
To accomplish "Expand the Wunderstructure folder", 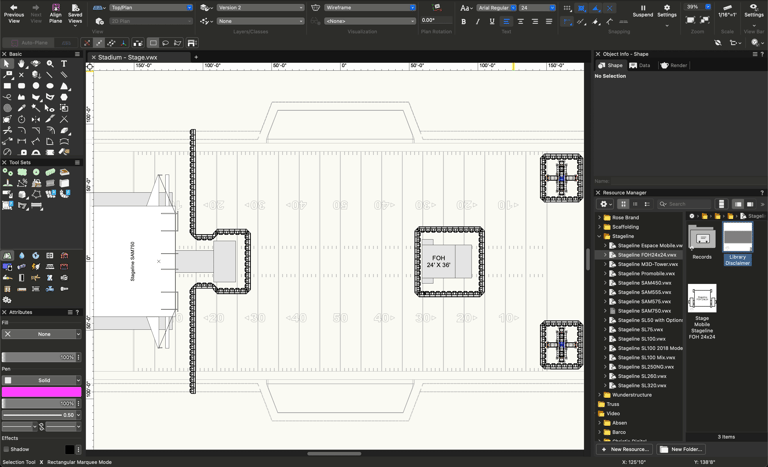I will [600, 395].
